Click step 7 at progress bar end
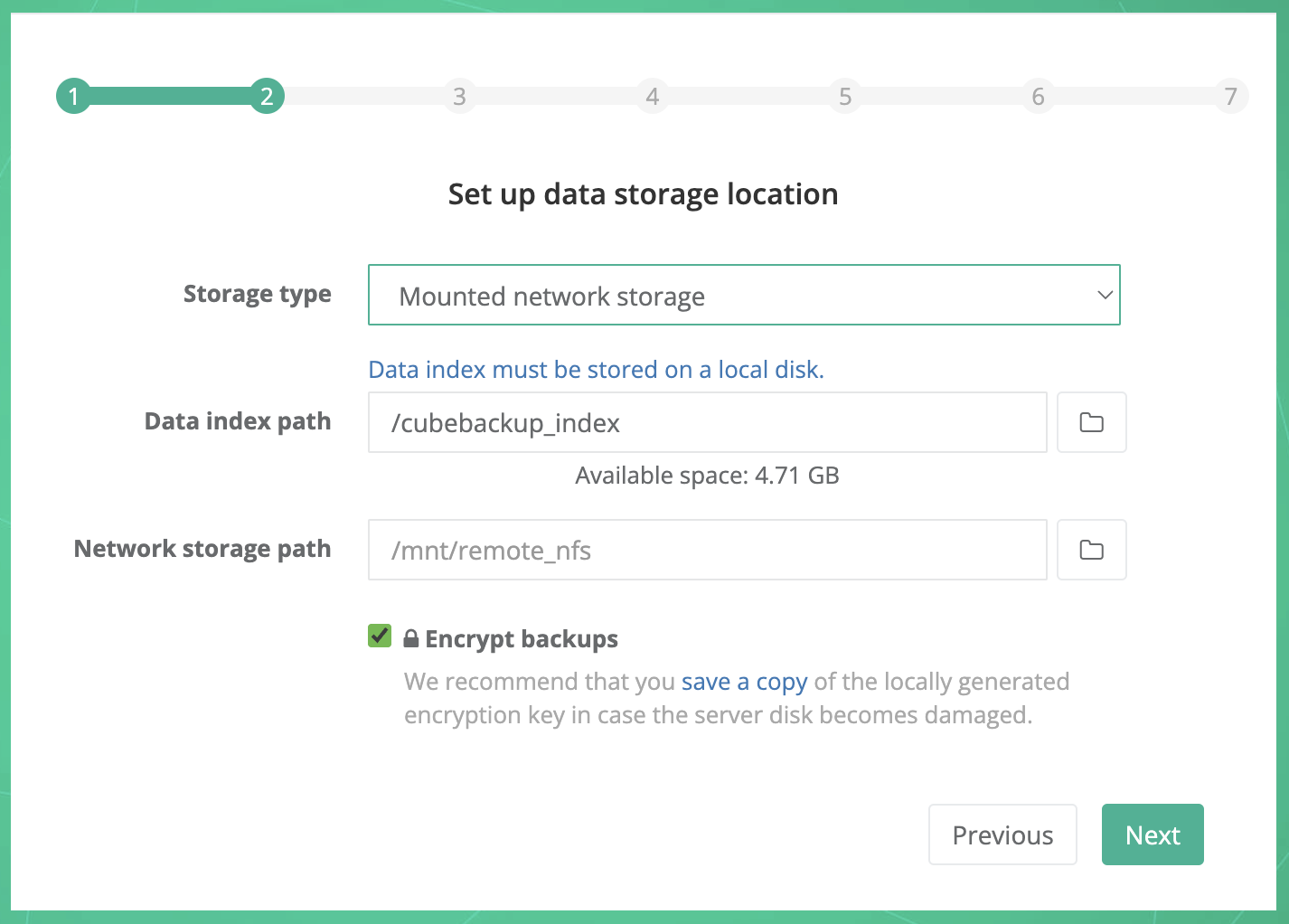Screen dimensions: 1289x924 point(1230,96)
